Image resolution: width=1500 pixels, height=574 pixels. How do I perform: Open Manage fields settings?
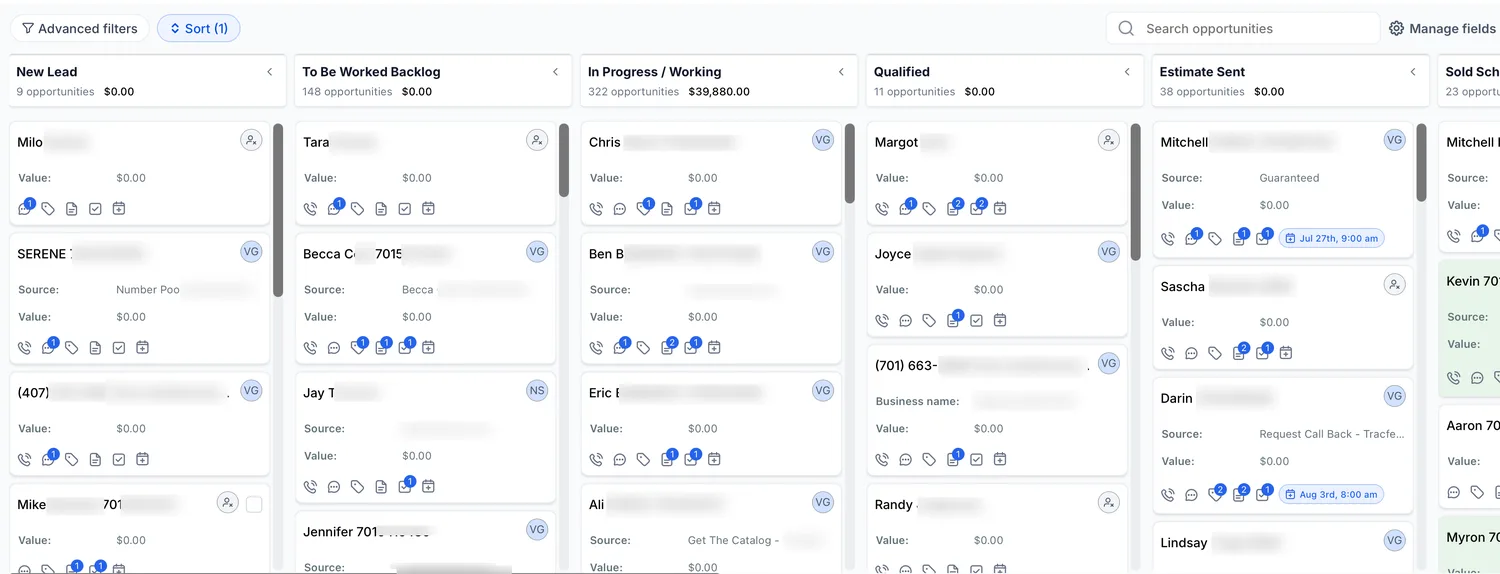[1442, 29]
